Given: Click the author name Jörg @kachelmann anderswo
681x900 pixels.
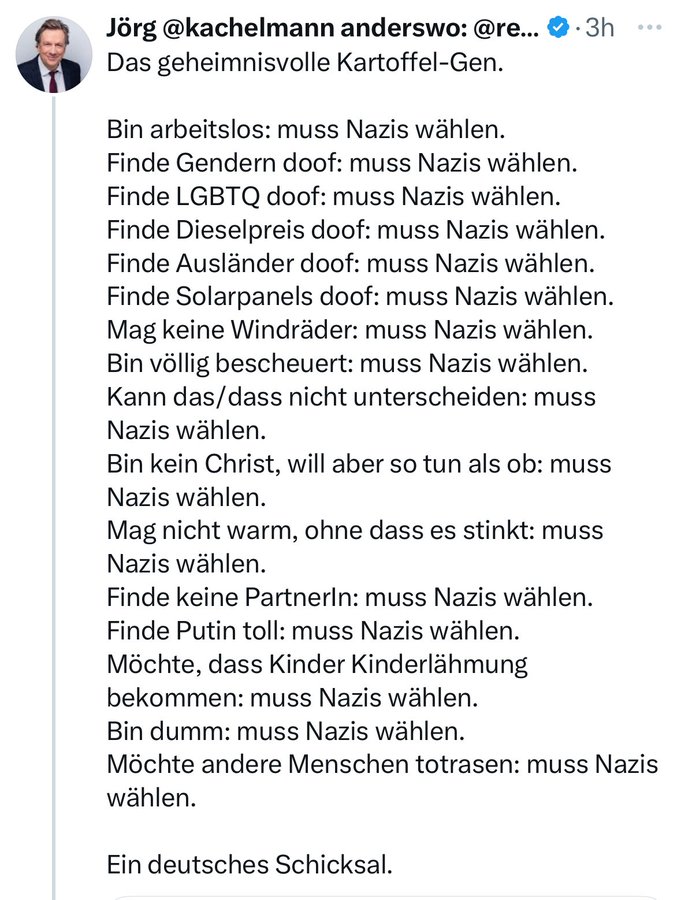Looking at the screenshot, I should (x=322, y=28).
